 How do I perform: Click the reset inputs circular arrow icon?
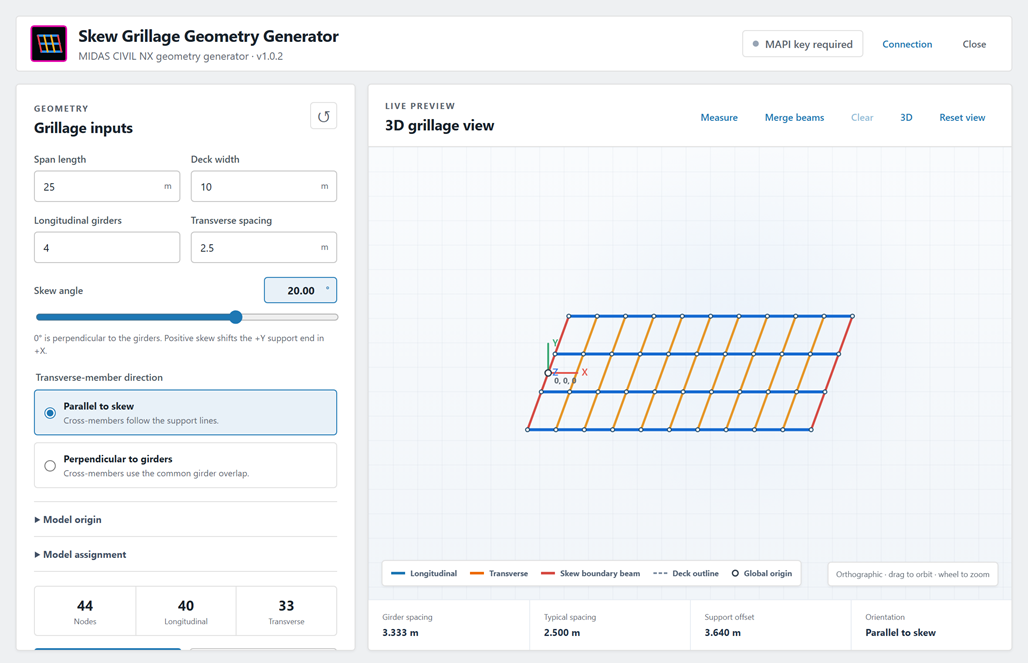(323, 116)
